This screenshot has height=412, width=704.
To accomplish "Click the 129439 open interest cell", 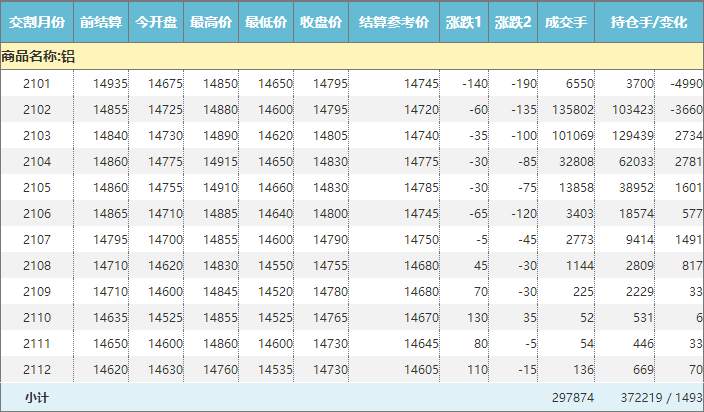I will [x=632, y=135].
